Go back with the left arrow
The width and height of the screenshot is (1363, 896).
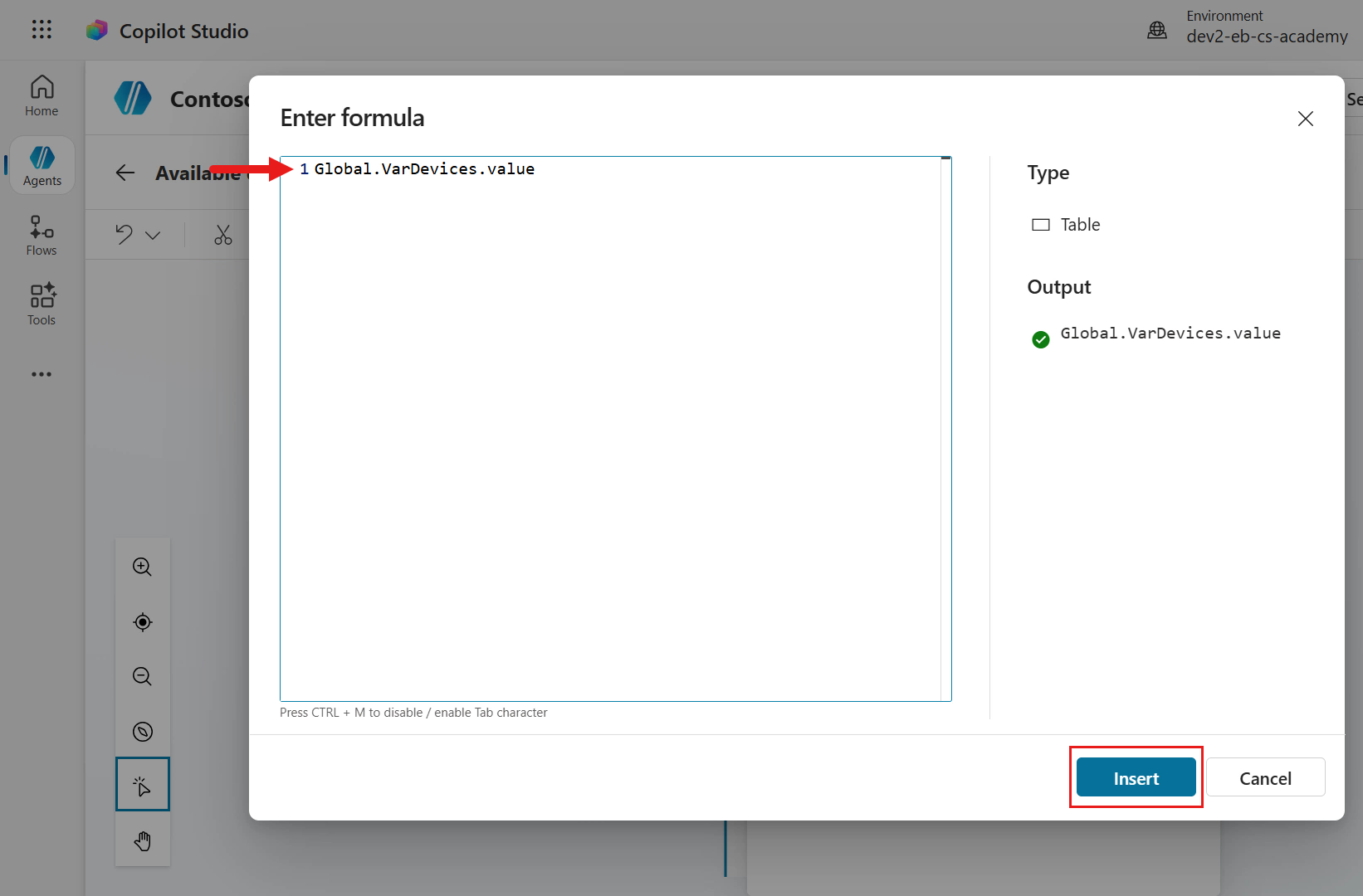[125, 173]
